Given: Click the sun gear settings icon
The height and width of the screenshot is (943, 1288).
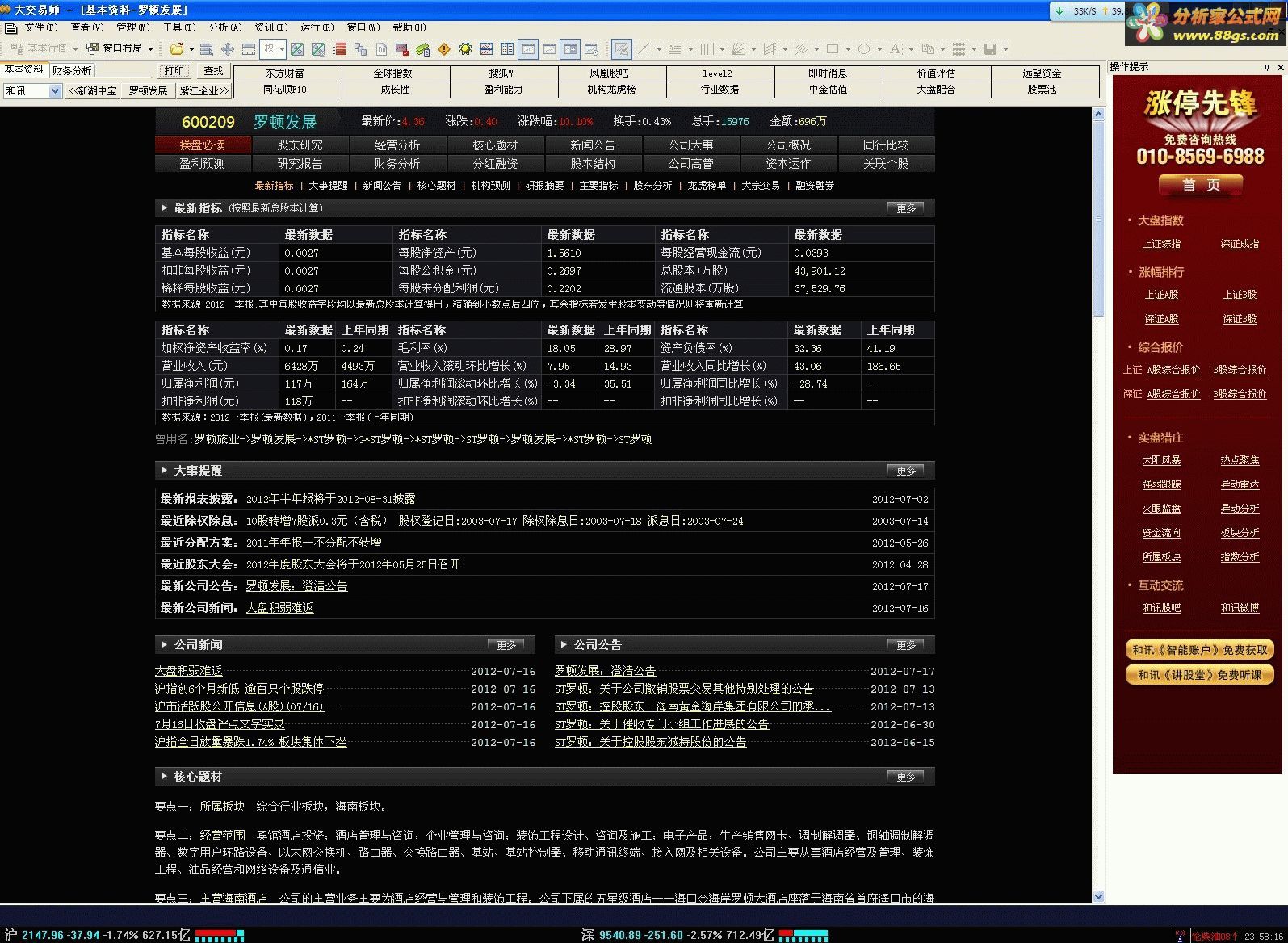Looking at the screenshot, I should coord(464,49).
